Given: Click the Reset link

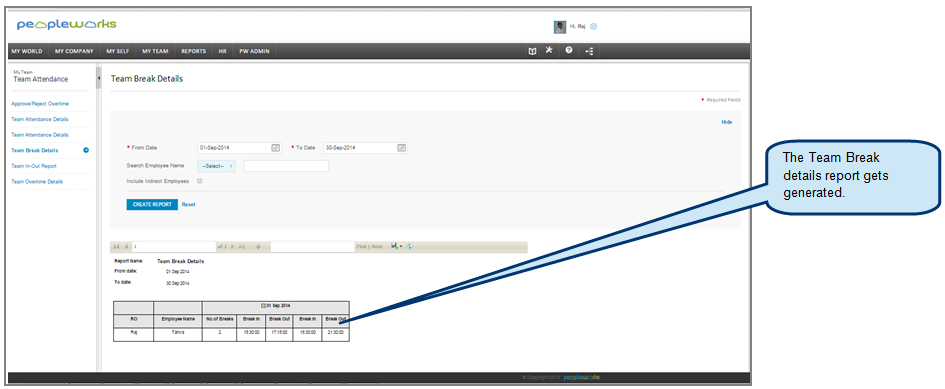Looking at the screenshot, I should (189, 204).
